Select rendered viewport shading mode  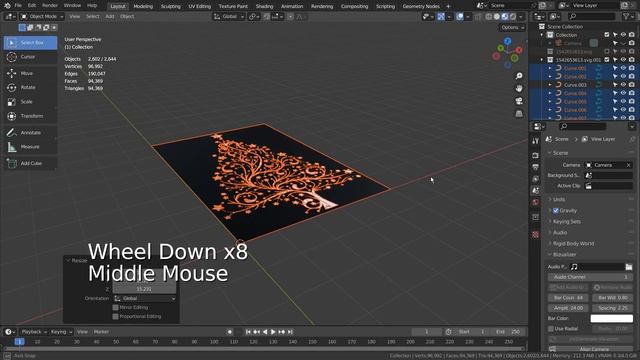[513, 17]
